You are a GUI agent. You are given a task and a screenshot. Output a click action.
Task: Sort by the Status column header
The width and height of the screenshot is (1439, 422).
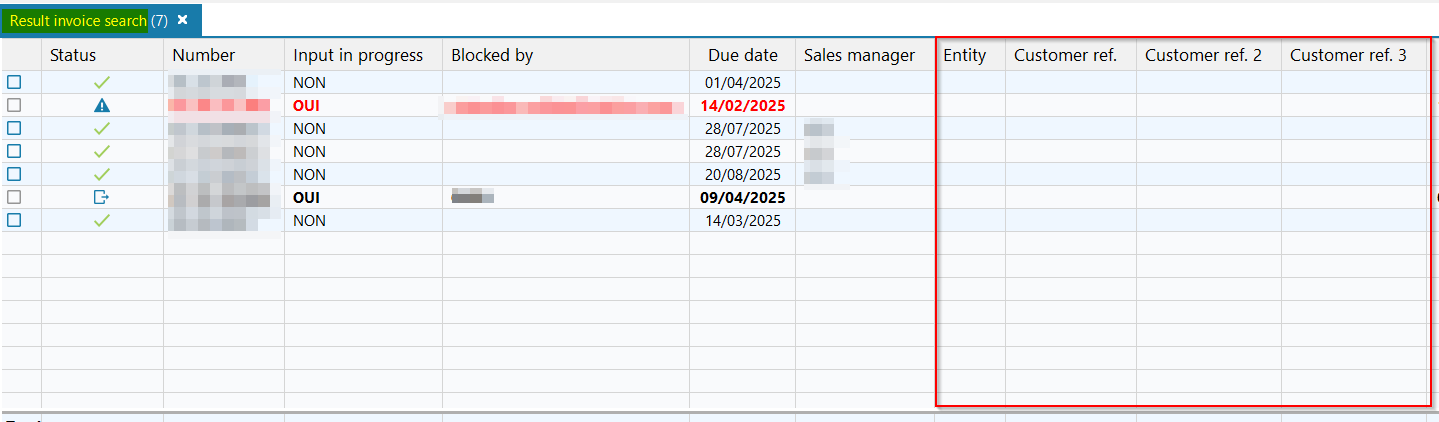click(x=73, y=56)
